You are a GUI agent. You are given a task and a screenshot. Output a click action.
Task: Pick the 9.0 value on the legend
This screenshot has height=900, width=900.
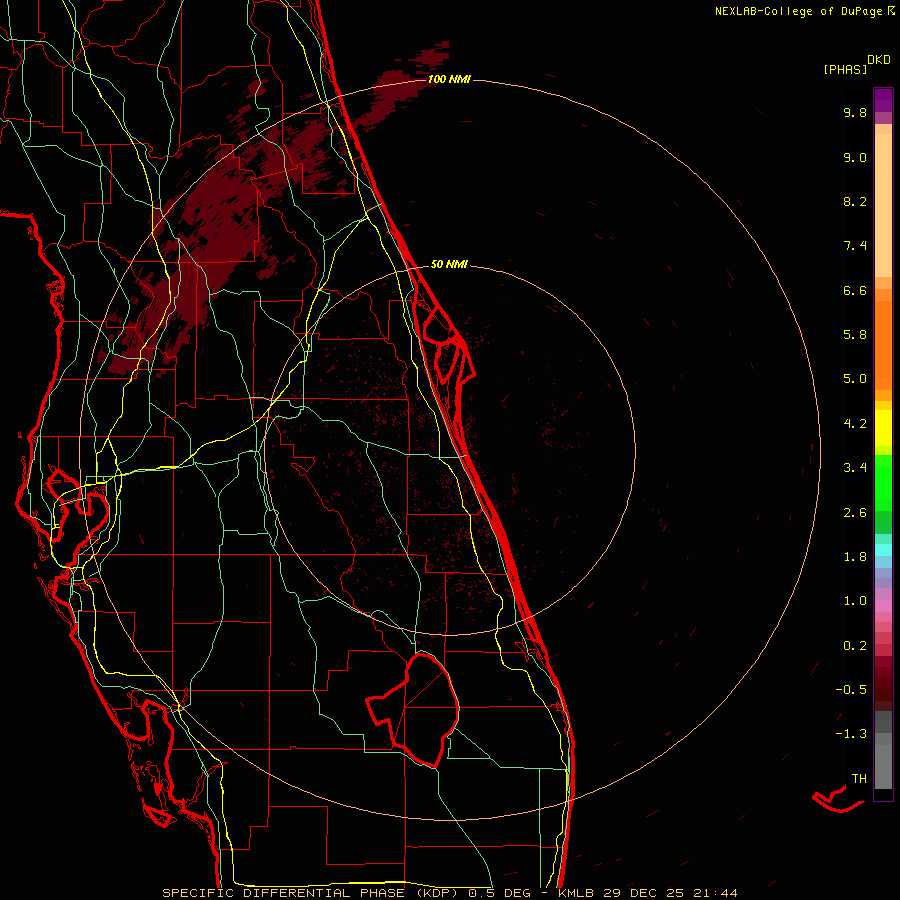click(855, 157)
